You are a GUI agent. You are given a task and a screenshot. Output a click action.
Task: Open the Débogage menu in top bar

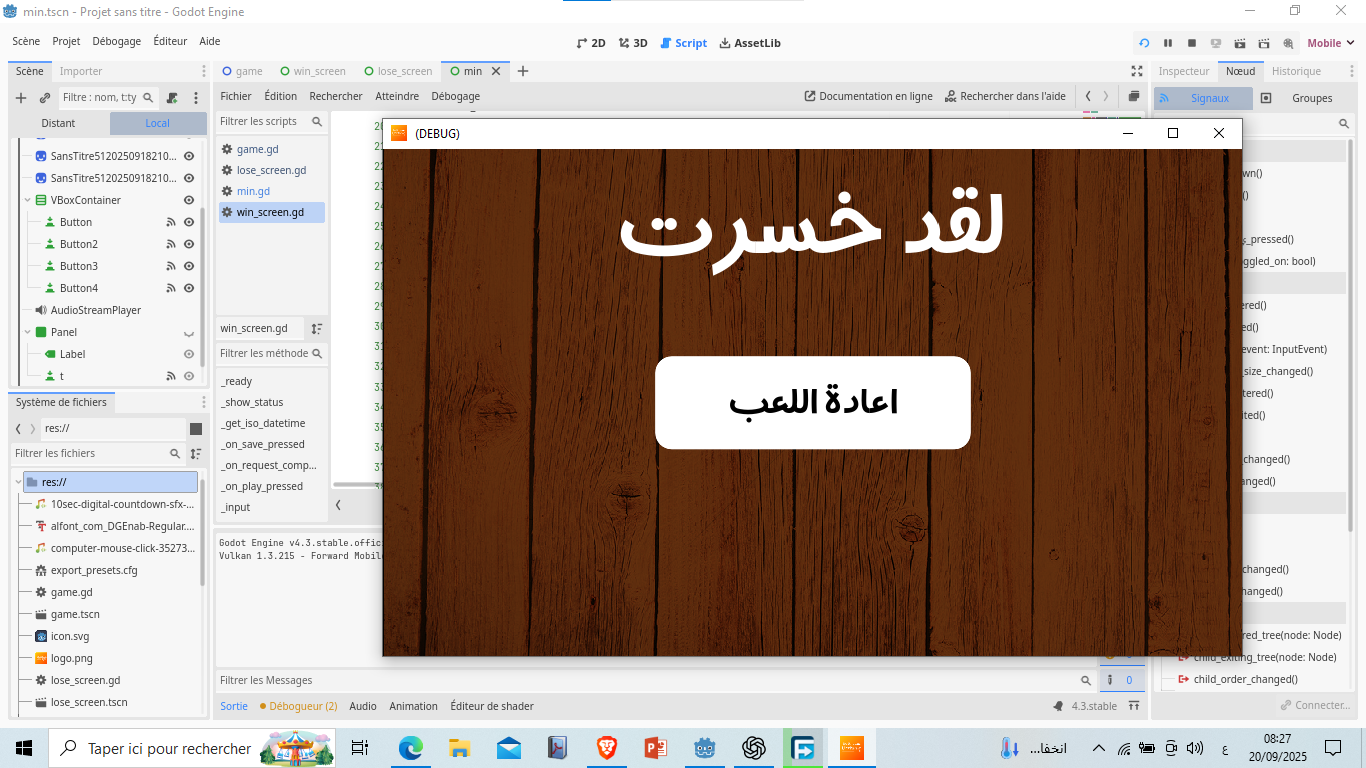[x=116, y=41]
